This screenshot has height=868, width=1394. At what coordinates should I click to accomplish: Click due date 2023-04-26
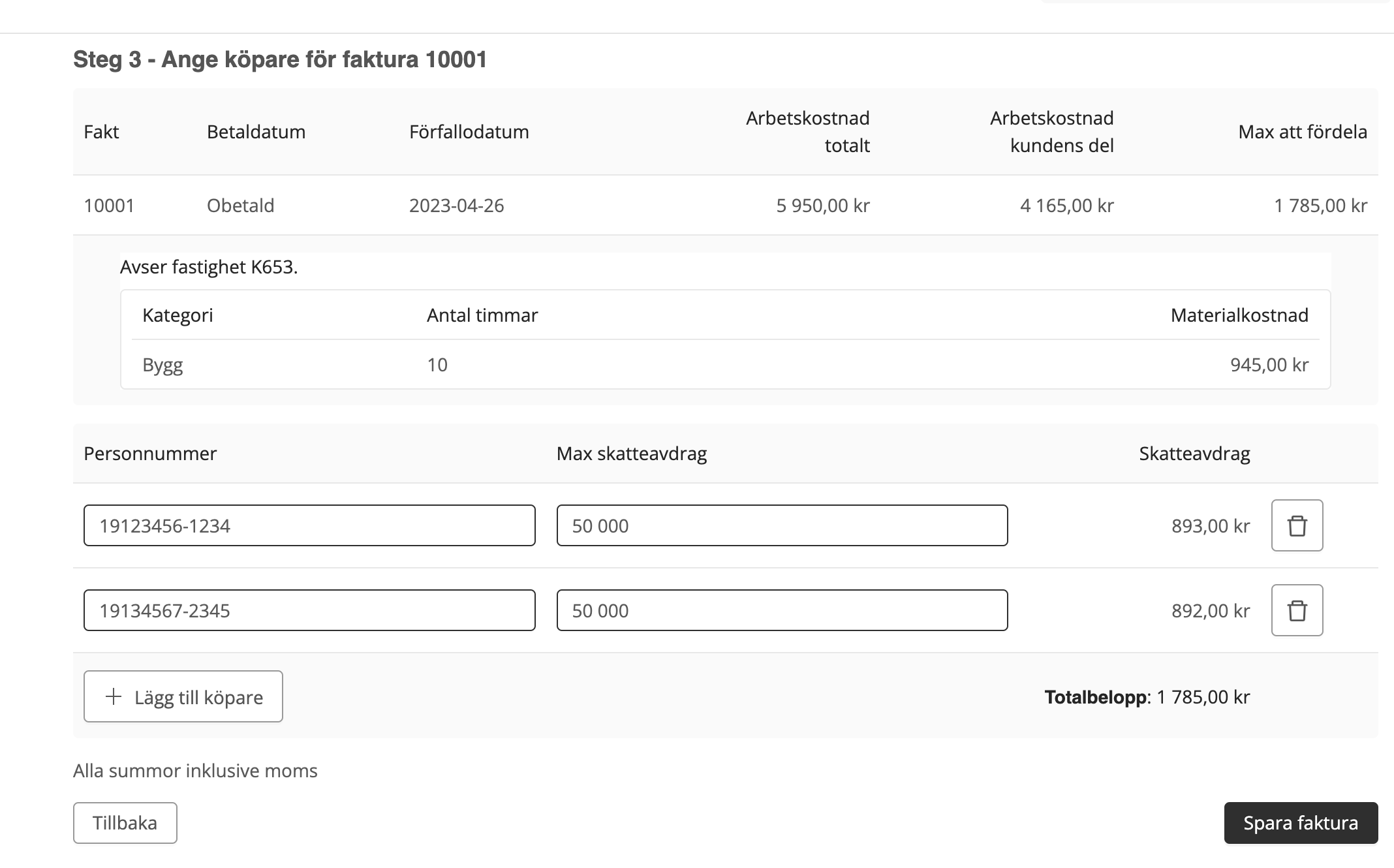click(x=457, y=206)
